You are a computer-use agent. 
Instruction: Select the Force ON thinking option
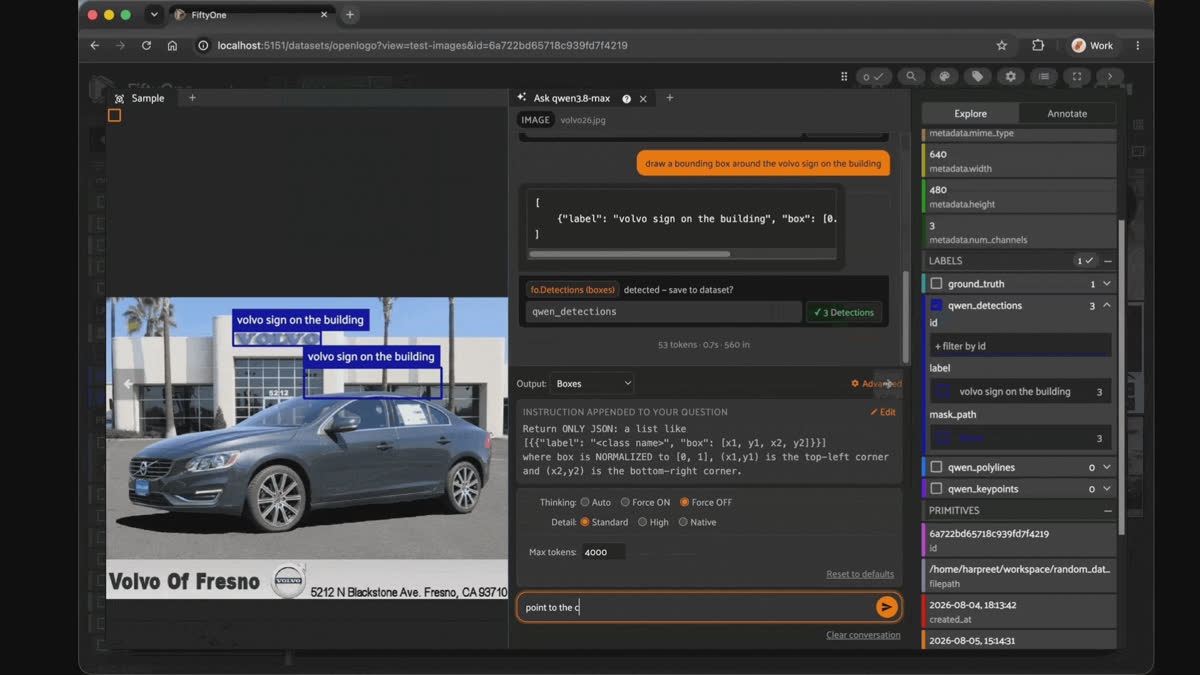point(625,502)
